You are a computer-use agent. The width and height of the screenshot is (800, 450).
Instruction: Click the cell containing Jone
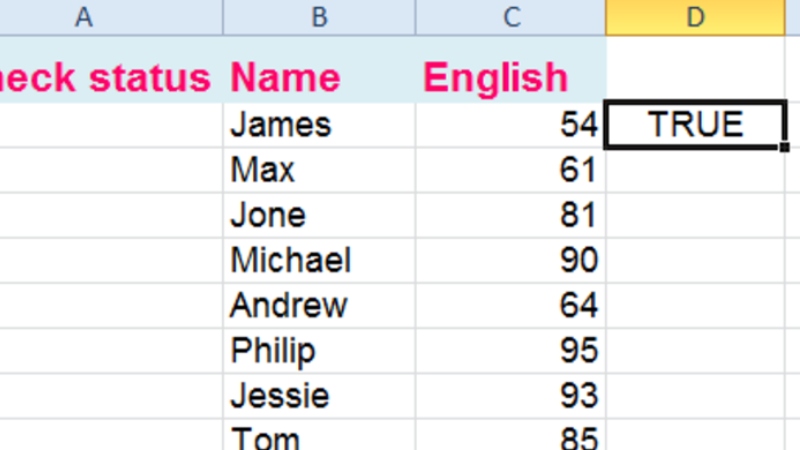pyautogui.click(x=319, y=215)
